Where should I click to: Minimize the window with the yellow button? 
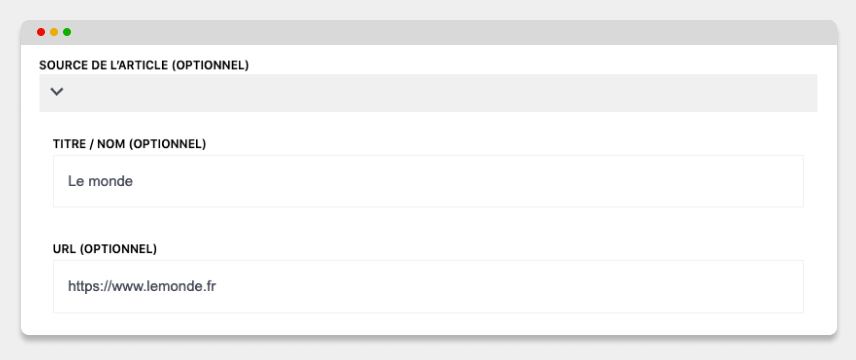click(54, 32)
